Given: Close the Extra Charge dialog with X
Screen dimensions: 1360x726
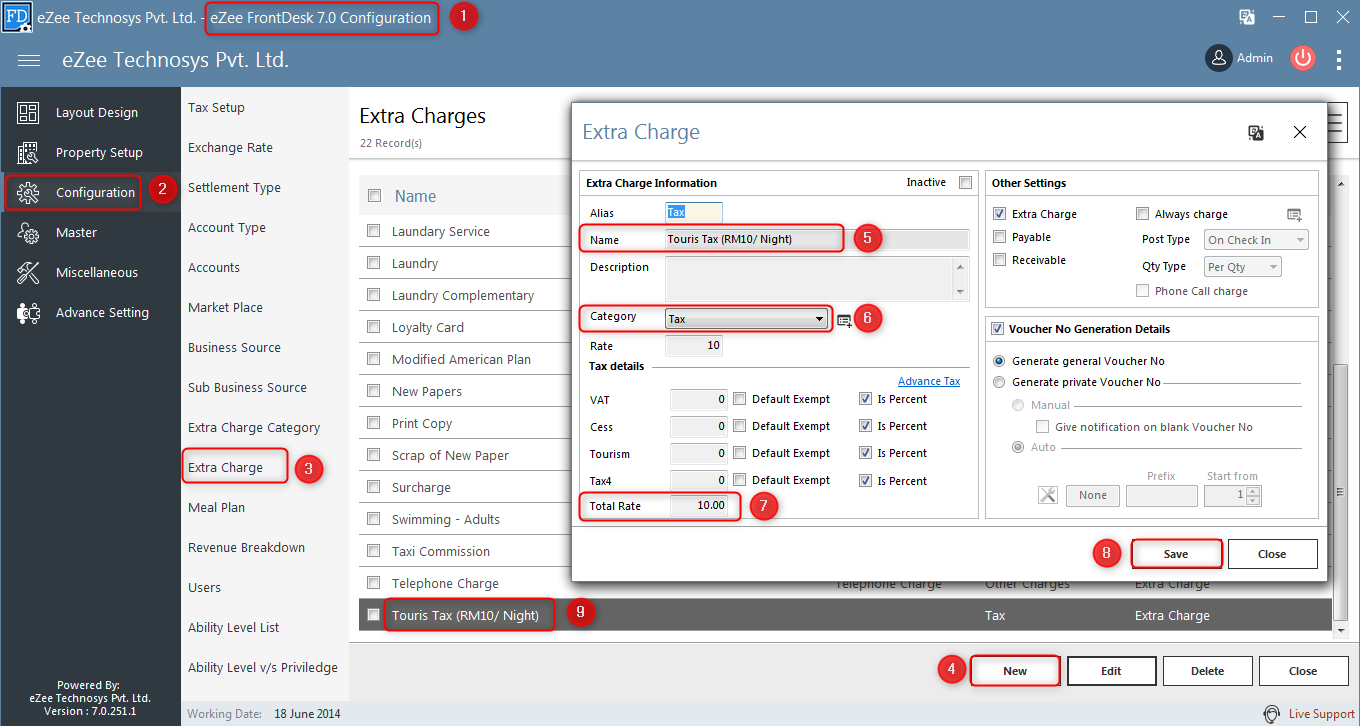Looking at the screenshot, I should (x=1299, y=132).
